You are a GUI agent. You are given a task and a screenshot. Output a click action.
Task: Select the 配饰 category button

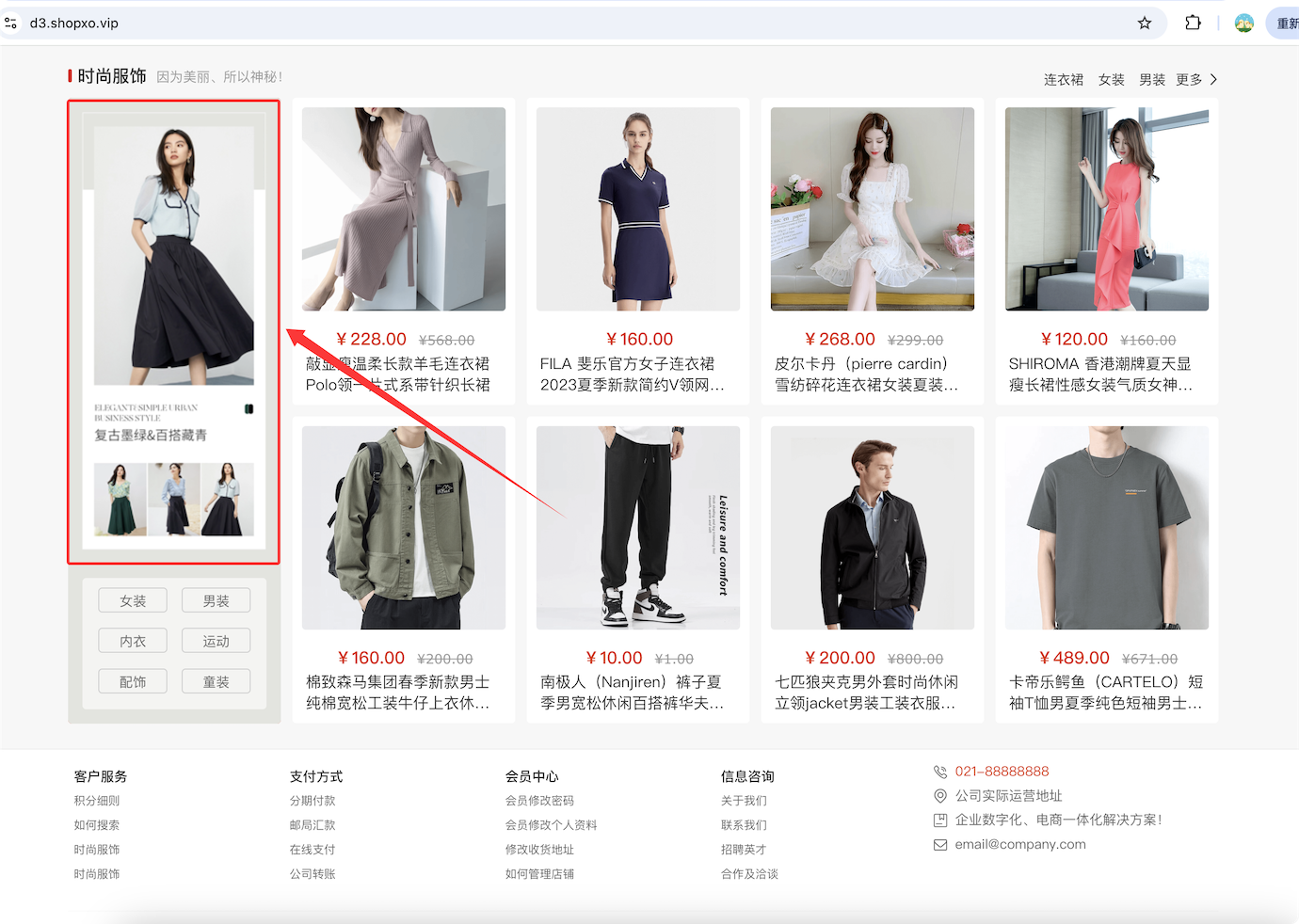133,681
